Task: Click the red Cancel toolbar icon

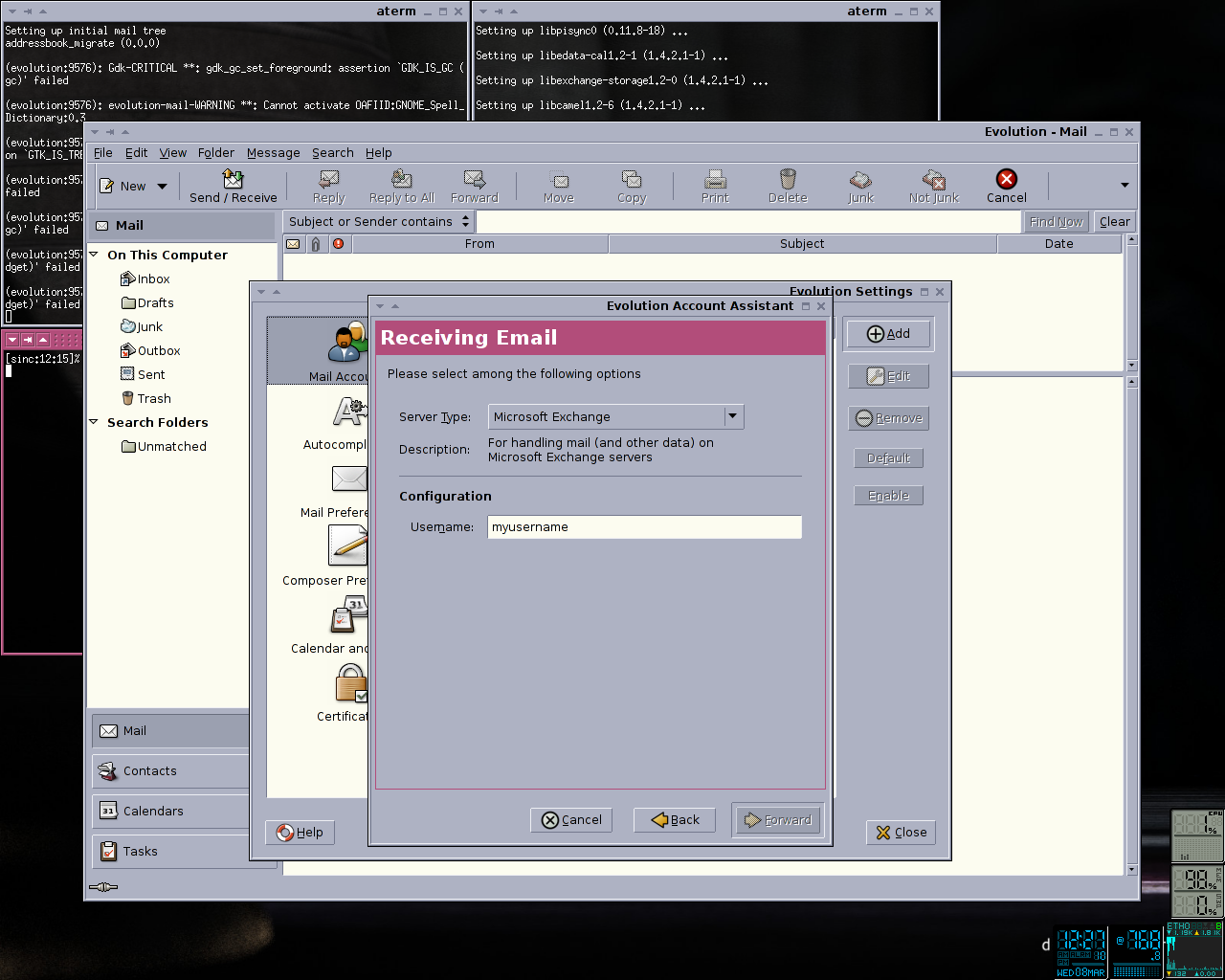Action: [x=1007, y=187]
